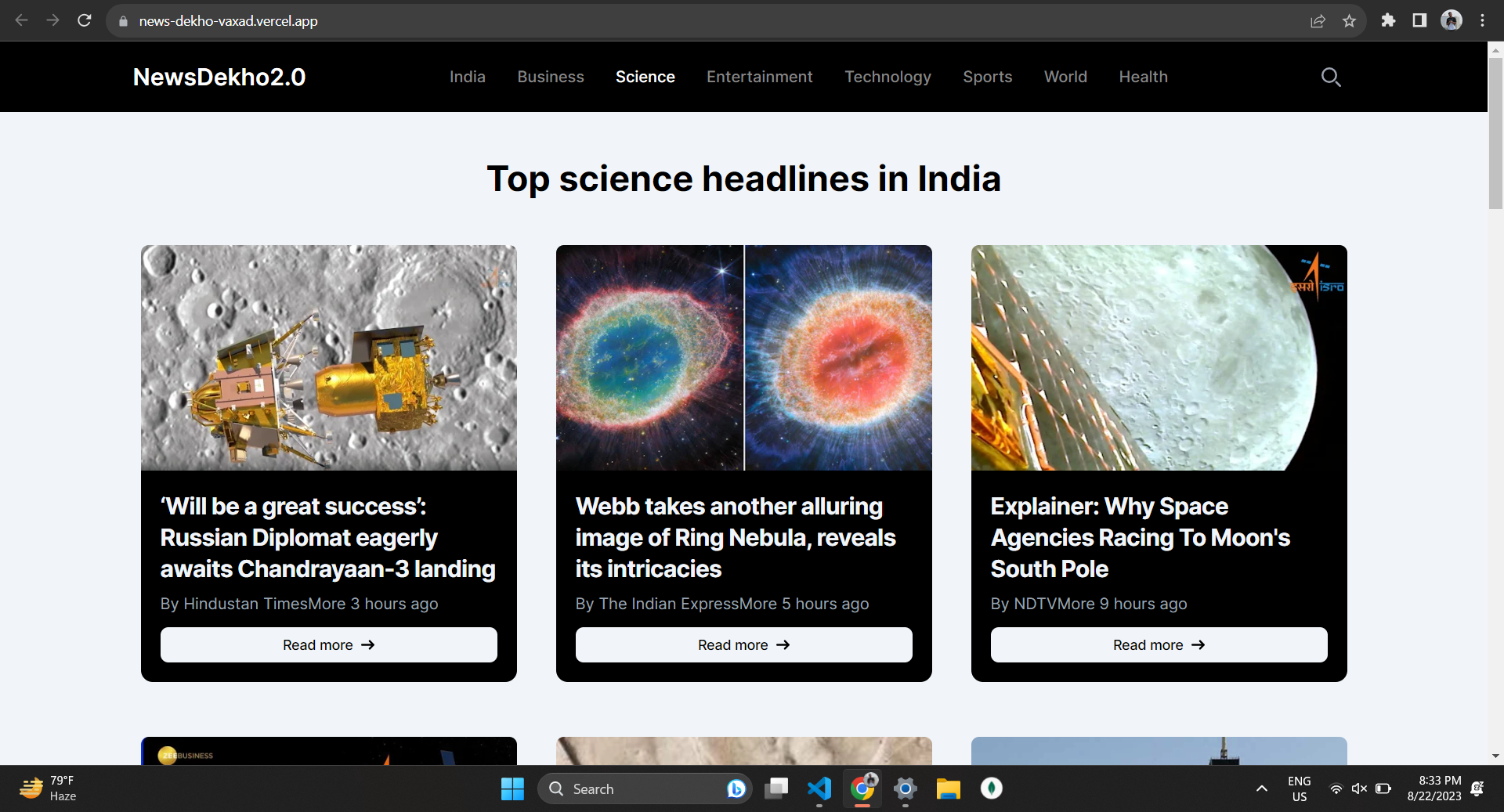
Task: Open clock and calendar showing 8:33 PM
Action: click(x=1434, y=789)
